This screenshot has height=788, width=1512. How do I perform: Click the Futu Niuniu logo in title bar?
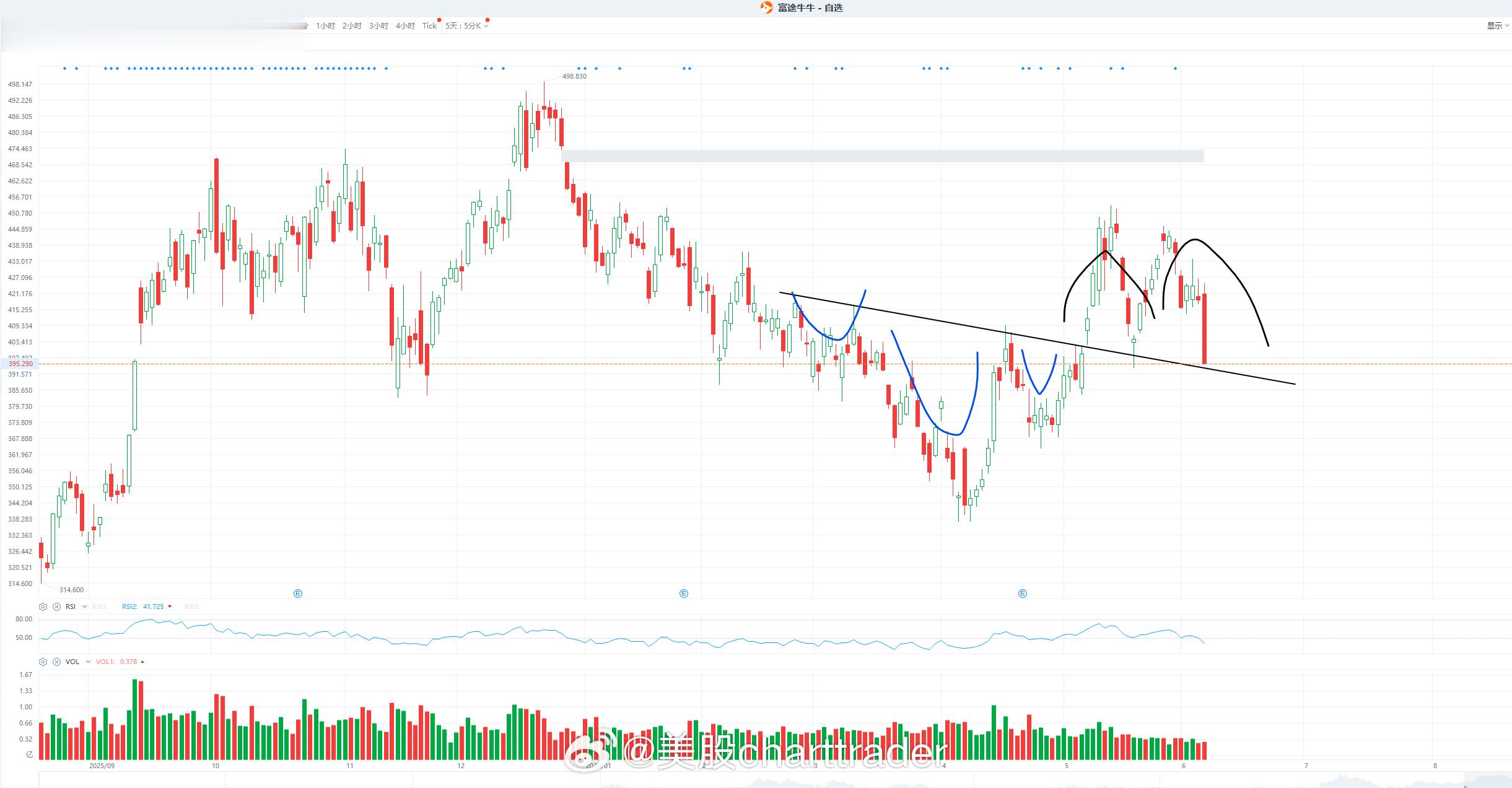767,7
